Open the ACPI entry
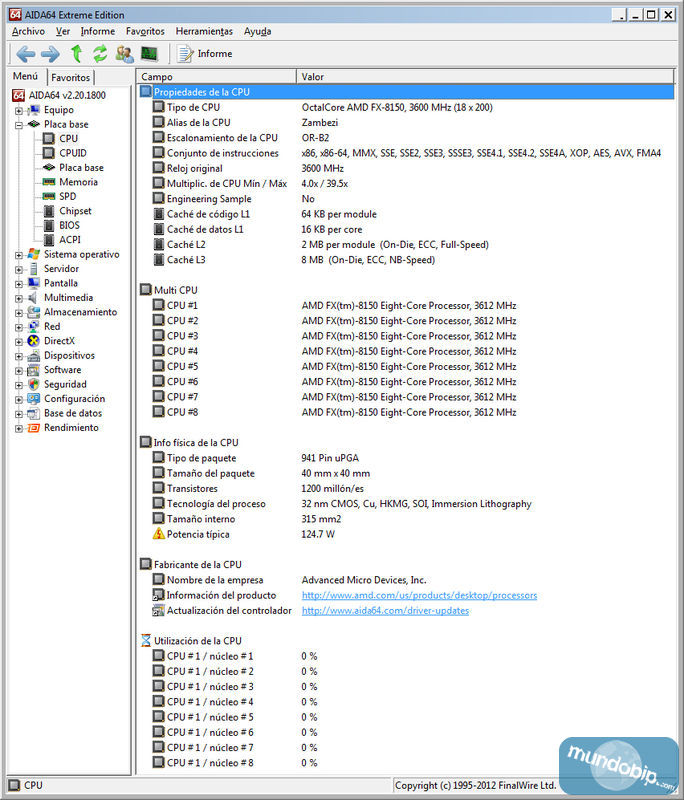This screenshot has height=800, width=684. [x=69, y=240]
